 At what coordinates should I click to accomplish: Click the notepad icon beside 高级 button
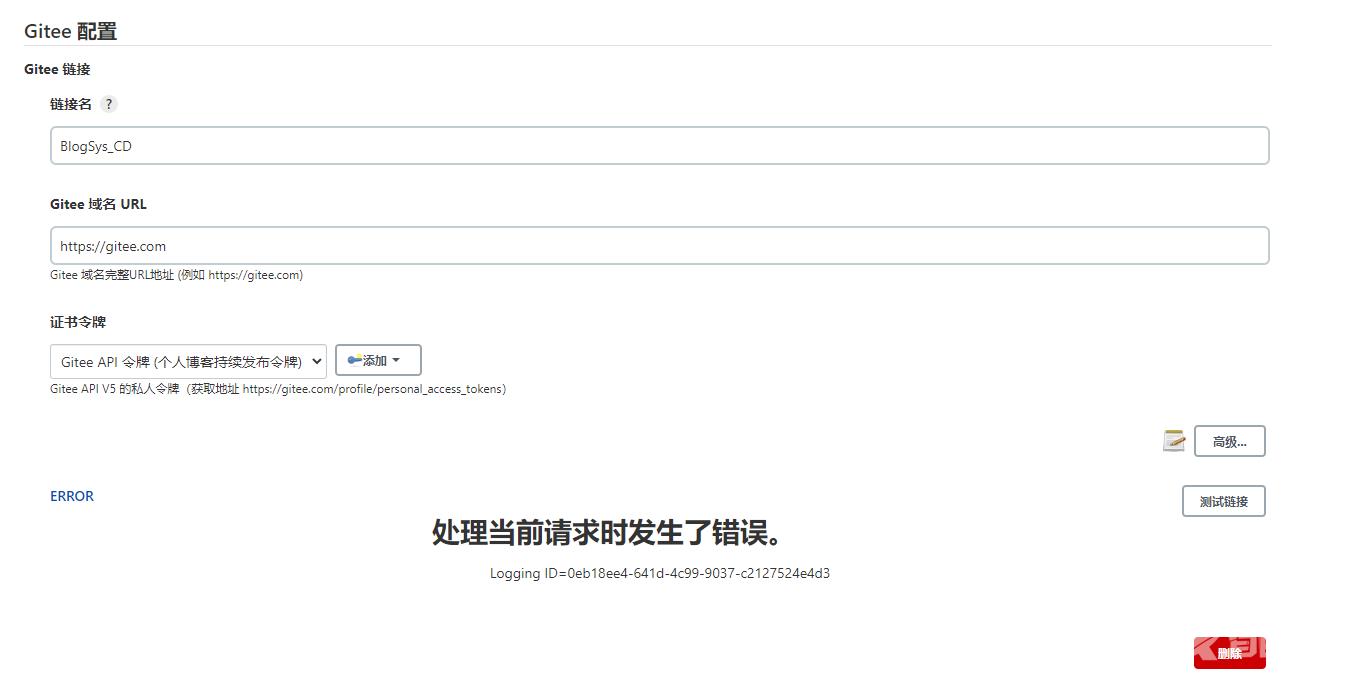coord(1174,441)
